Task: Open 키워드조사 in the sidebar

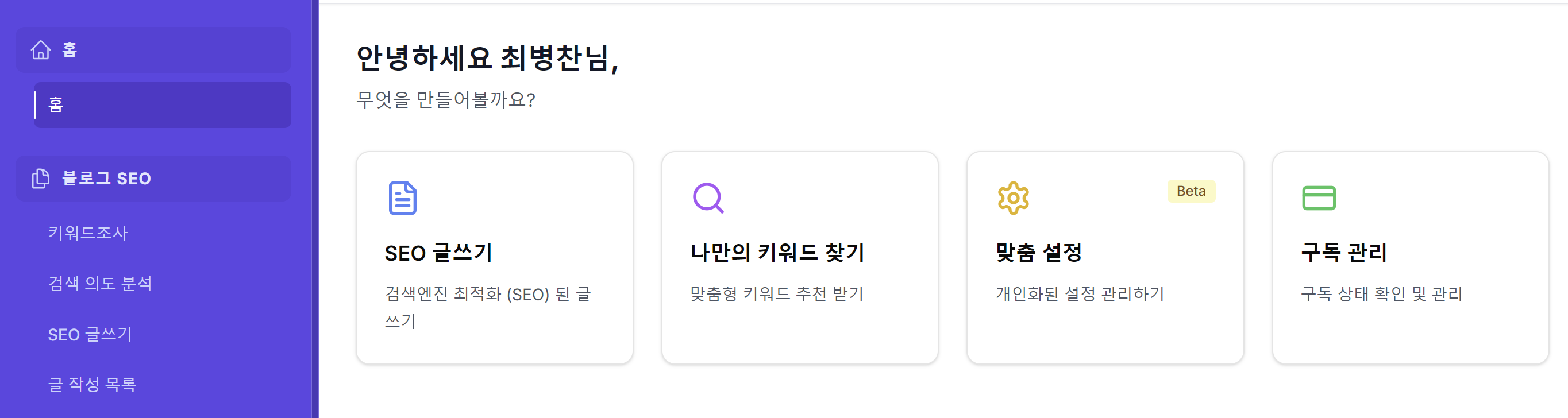Action: pyautogui.click(x=88, y=233)
